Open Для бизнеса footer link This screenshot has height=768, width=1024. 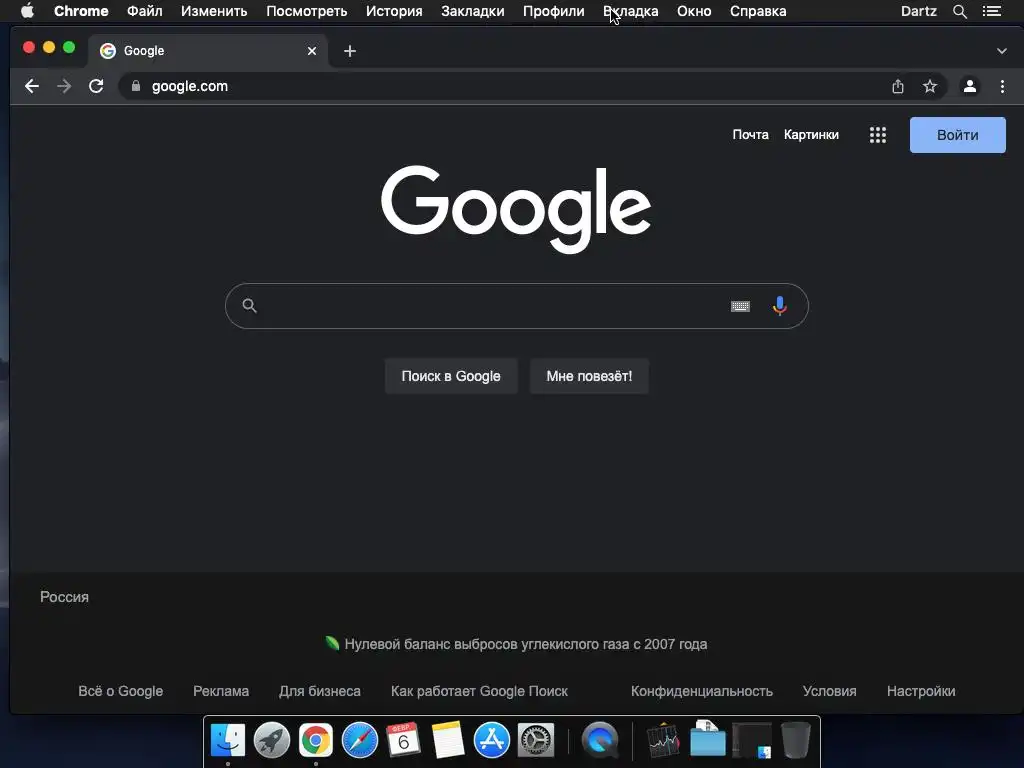[x=320, y=691]
